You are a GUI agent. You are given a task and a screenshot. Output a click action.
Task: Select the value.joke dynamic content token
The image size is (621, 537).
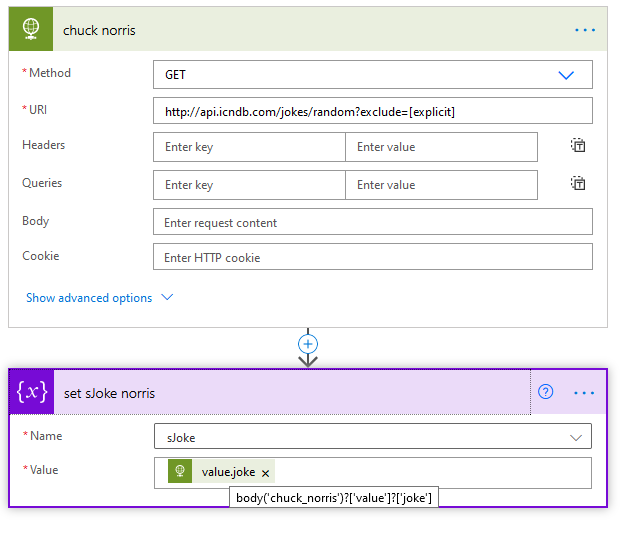[227, 472]
